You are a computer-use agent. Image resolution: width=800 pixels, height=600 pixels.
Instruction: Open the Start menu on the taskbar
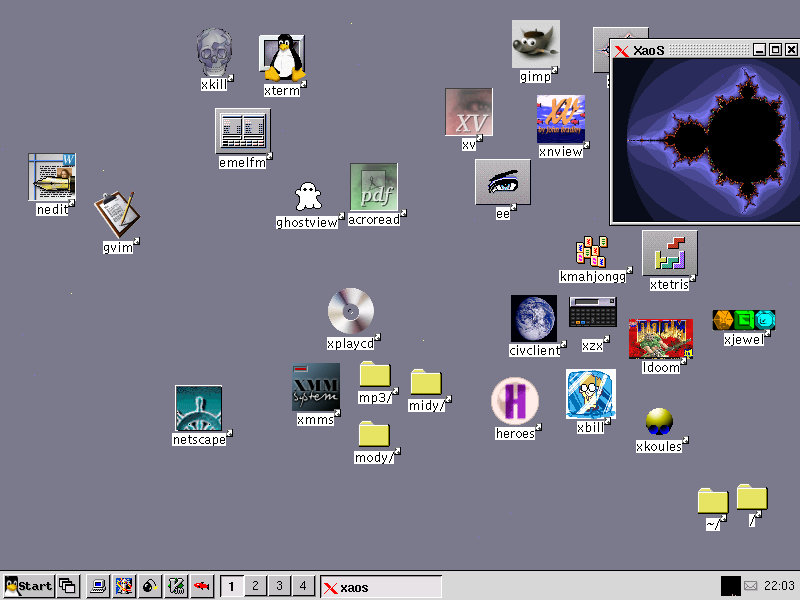click(x=29, y=586)
